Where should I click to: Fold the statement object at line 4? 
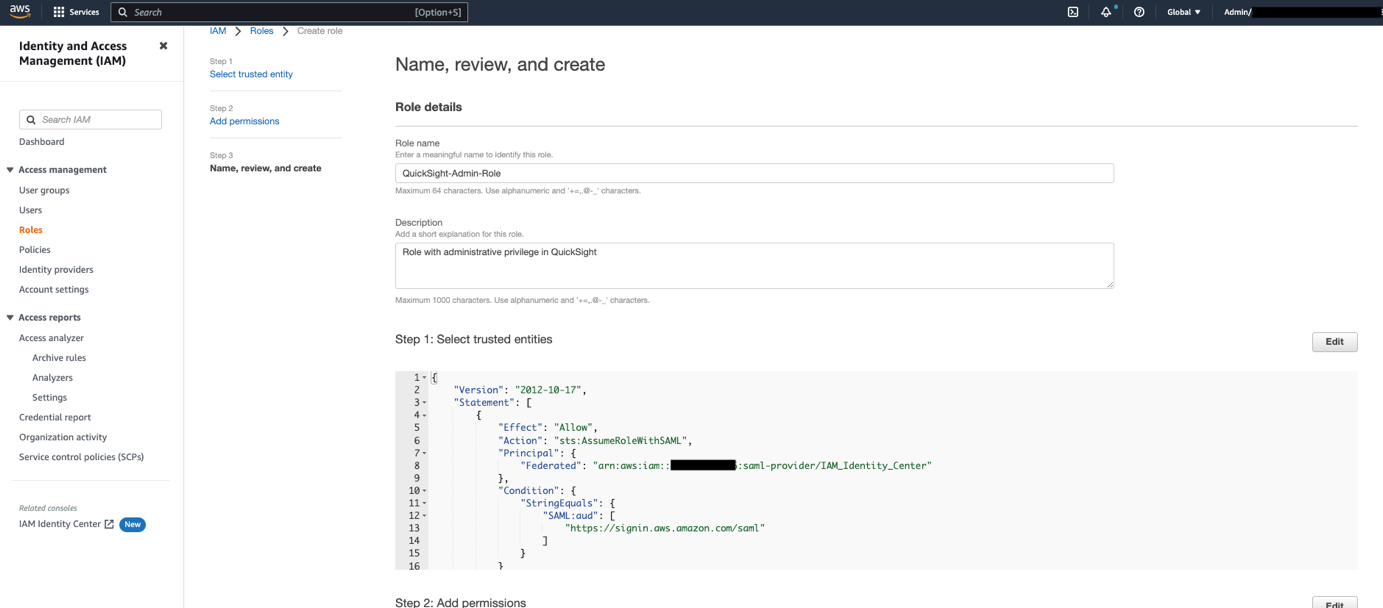424,415
